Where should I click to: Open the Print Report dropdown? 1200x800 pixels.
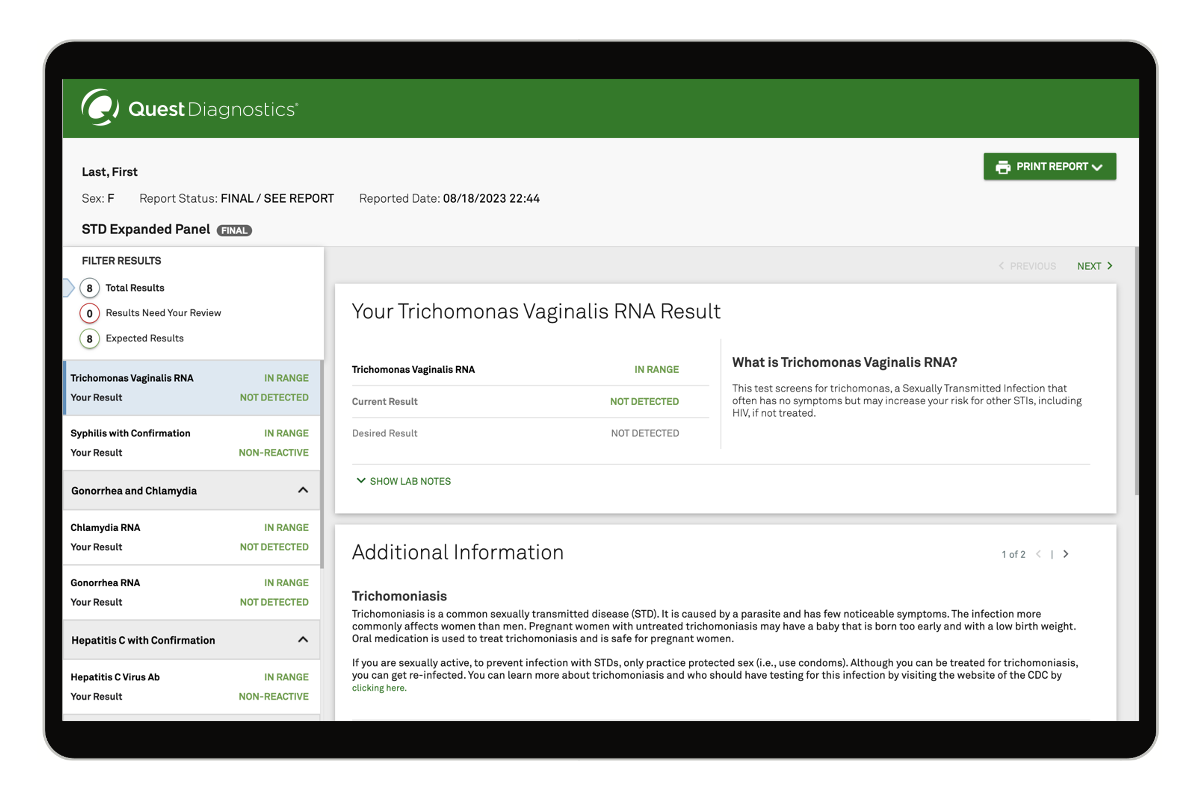1097,166
